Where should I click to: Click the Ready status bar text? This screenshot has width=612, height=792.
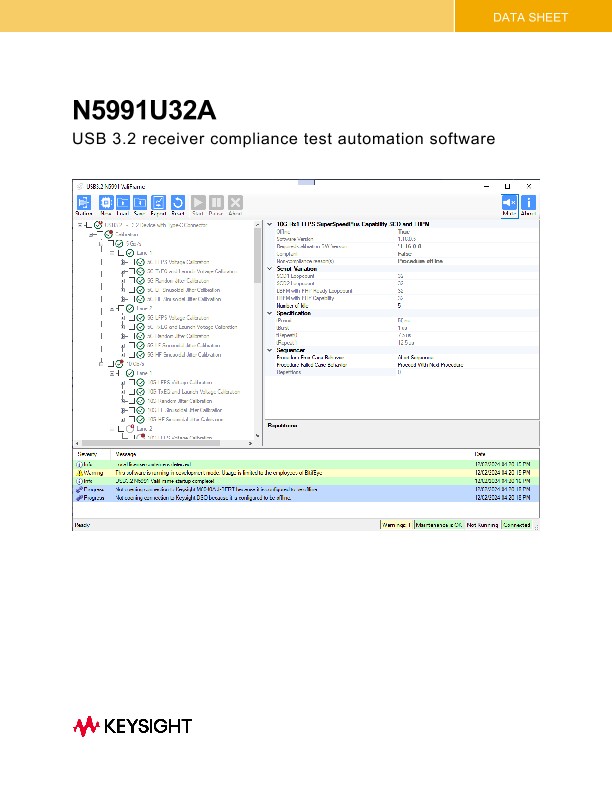[x=82, y=525]
